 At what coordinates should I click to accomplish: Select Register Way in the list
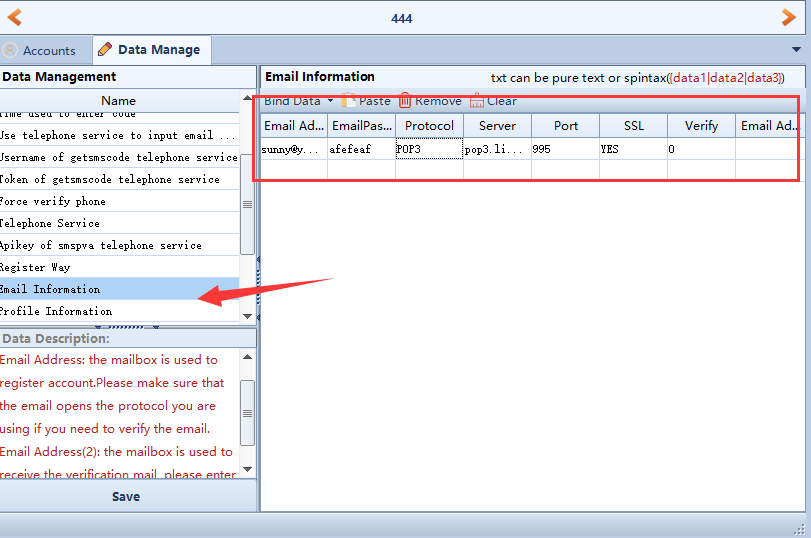point(35,267)
